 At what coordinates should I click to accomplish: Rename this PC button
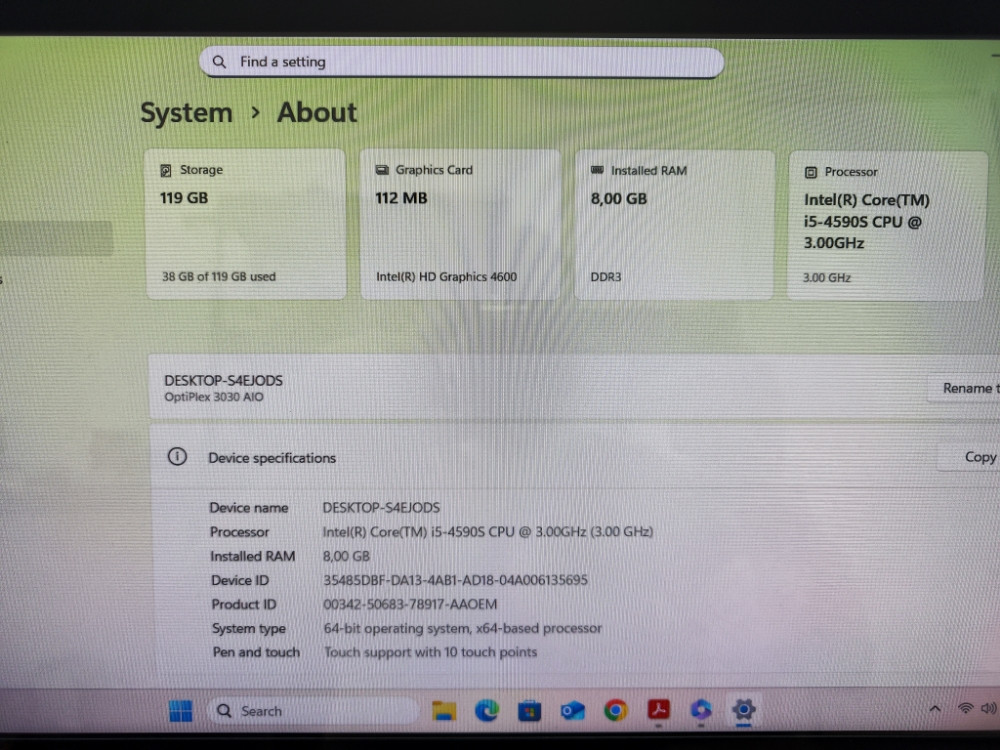(x=964, y=388)
